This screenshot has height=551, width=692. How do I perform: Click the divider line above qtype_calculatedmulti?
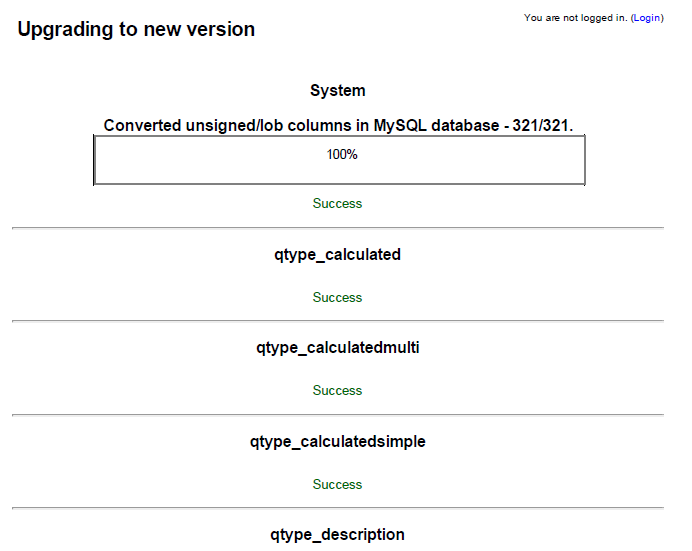(338, 321)
